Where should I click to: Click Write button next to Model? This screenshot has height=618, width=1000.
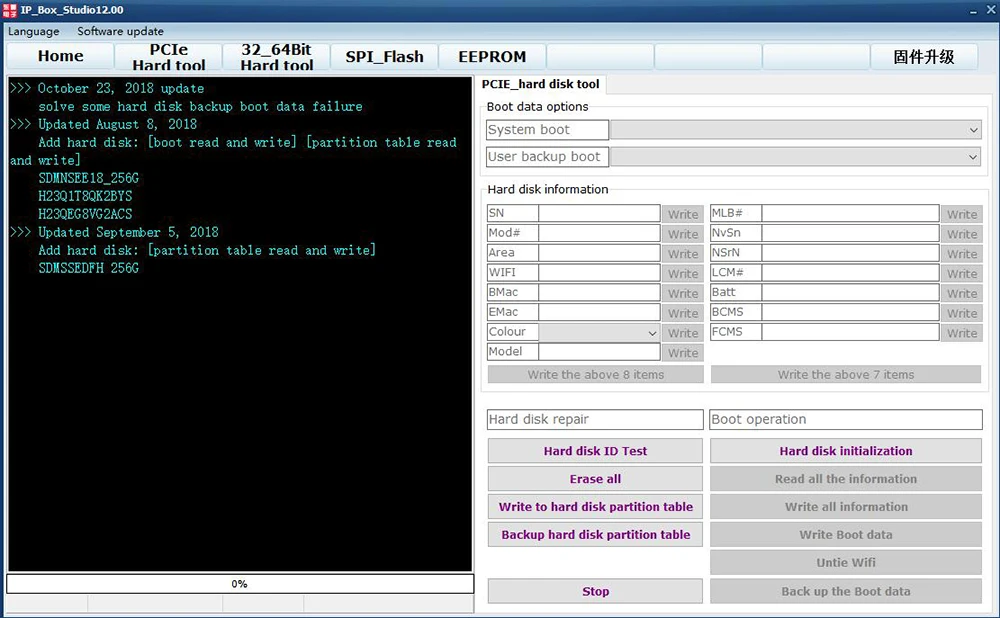pyautogui.click(x=683, y=353)
